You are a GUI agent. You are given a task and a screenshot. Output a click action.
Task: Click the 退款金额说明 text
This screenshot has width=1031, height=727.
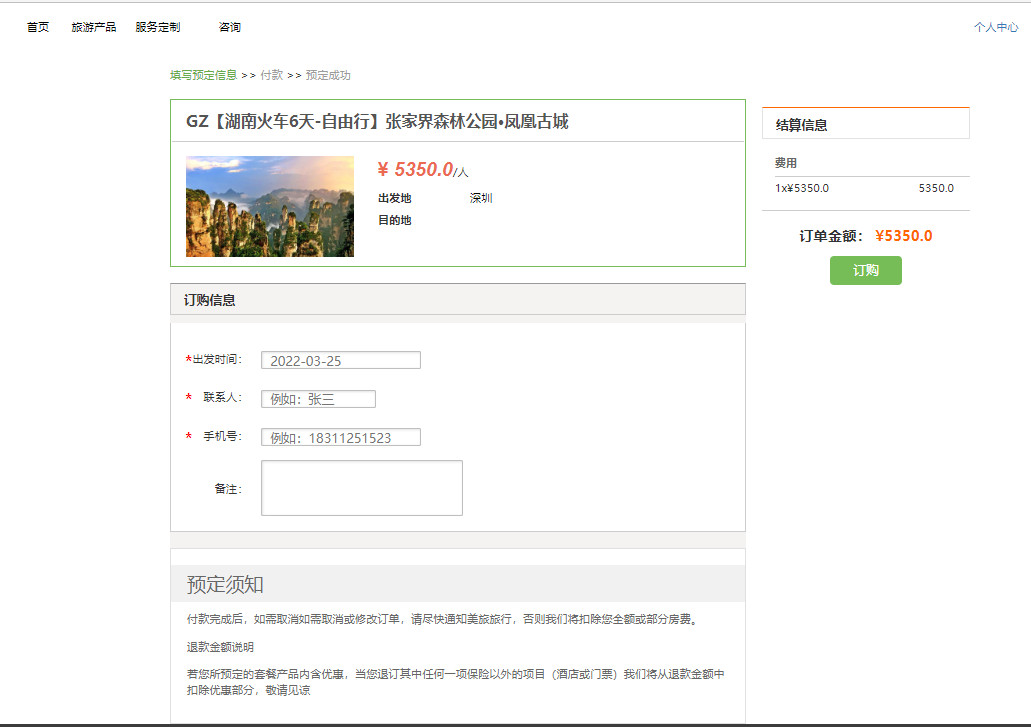(x=220, y=647)
